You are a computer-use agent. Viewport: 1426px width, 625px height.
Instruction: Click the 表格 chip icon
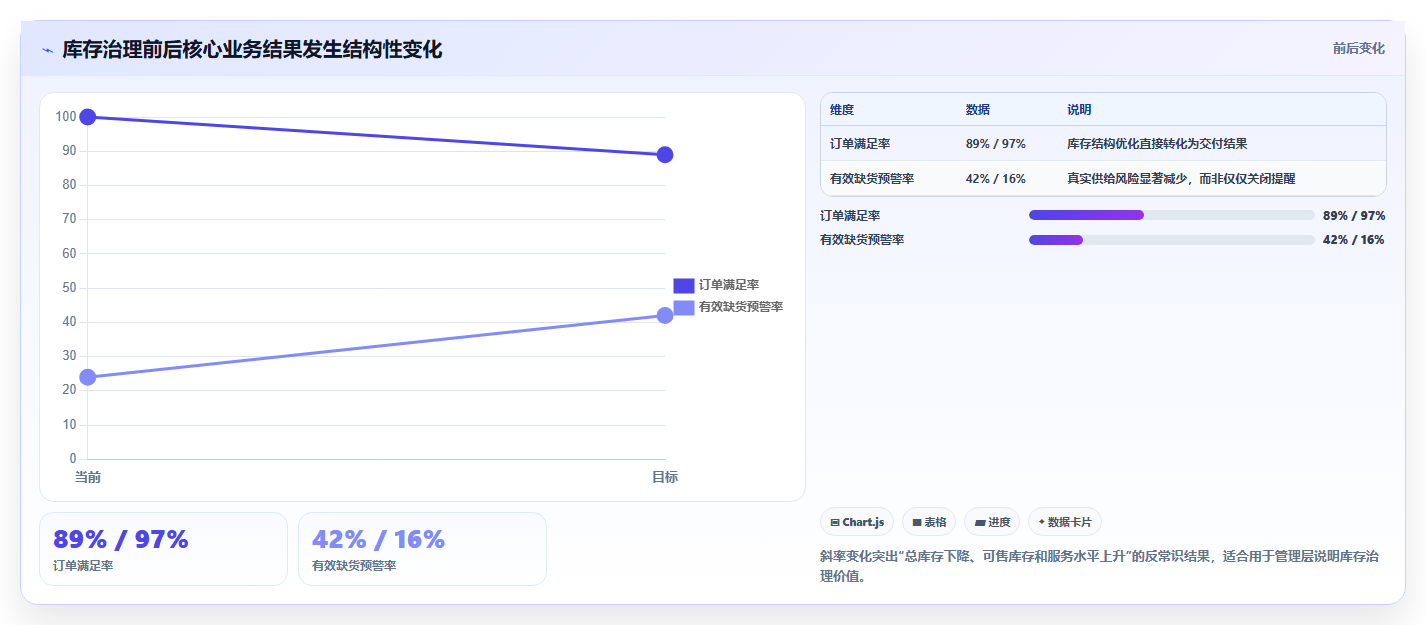(917, 522)
